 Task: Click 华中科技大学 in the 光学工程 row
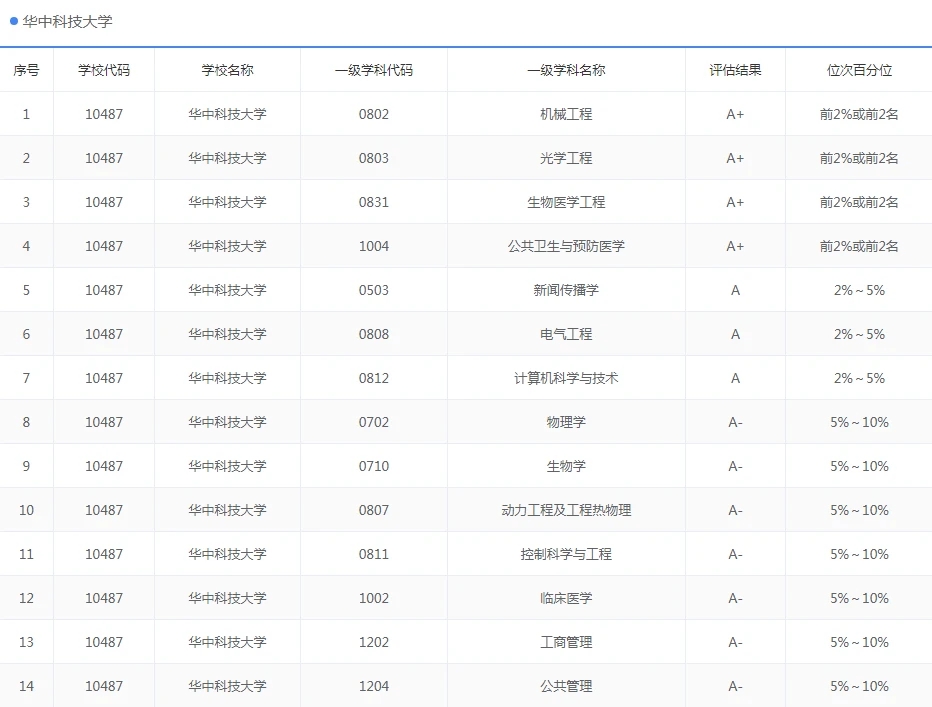(228, 158)
